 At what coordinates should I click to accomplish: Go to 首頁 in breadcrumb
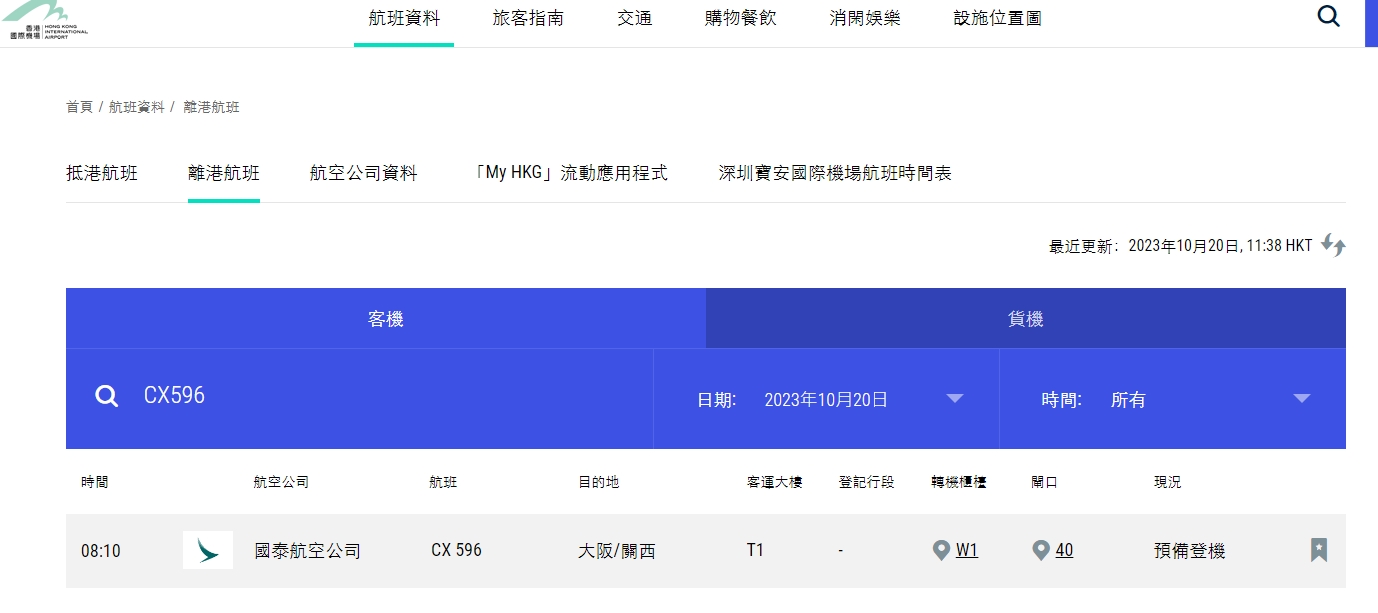79,107
